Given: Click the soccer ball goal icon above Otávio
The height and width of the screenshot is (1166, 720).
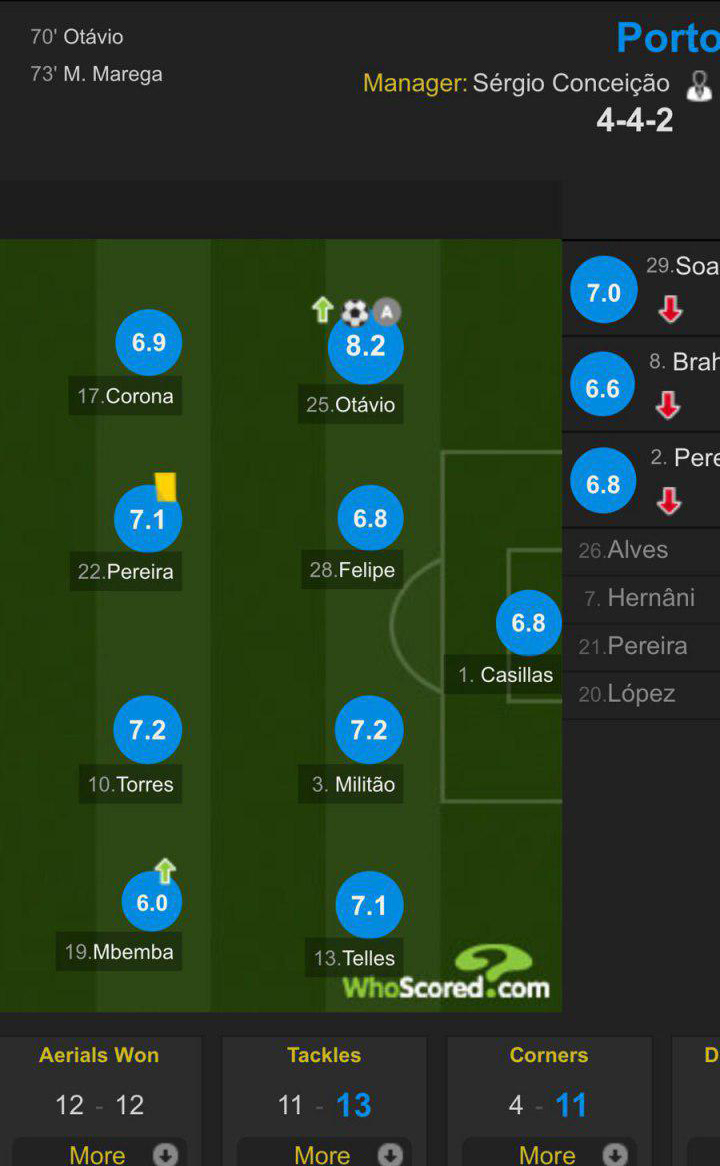Looking at the screenshot, I should 354,313.
